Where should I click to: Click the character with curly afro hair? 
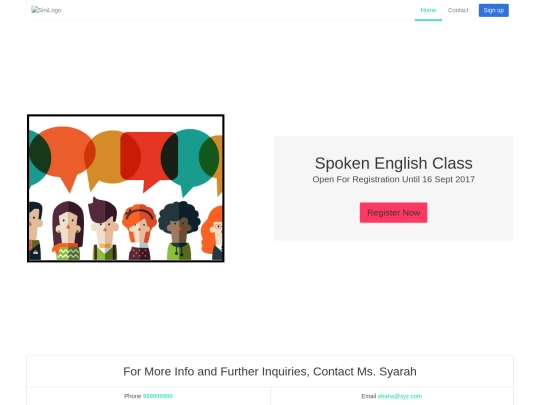pyautogui.click(x=179, y=230)
